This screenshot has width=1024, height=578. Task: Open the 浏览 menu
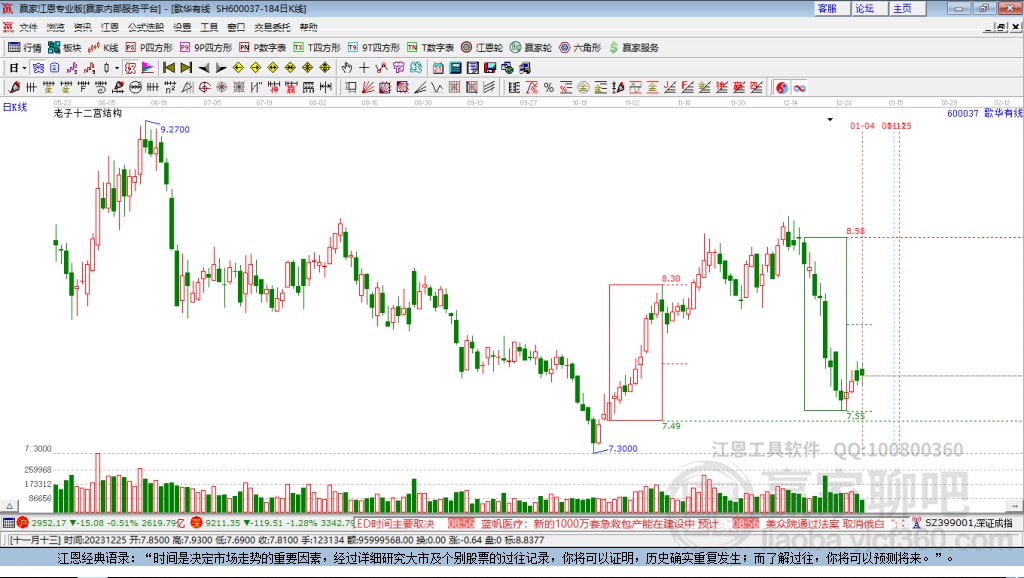[x=56, y=27]
